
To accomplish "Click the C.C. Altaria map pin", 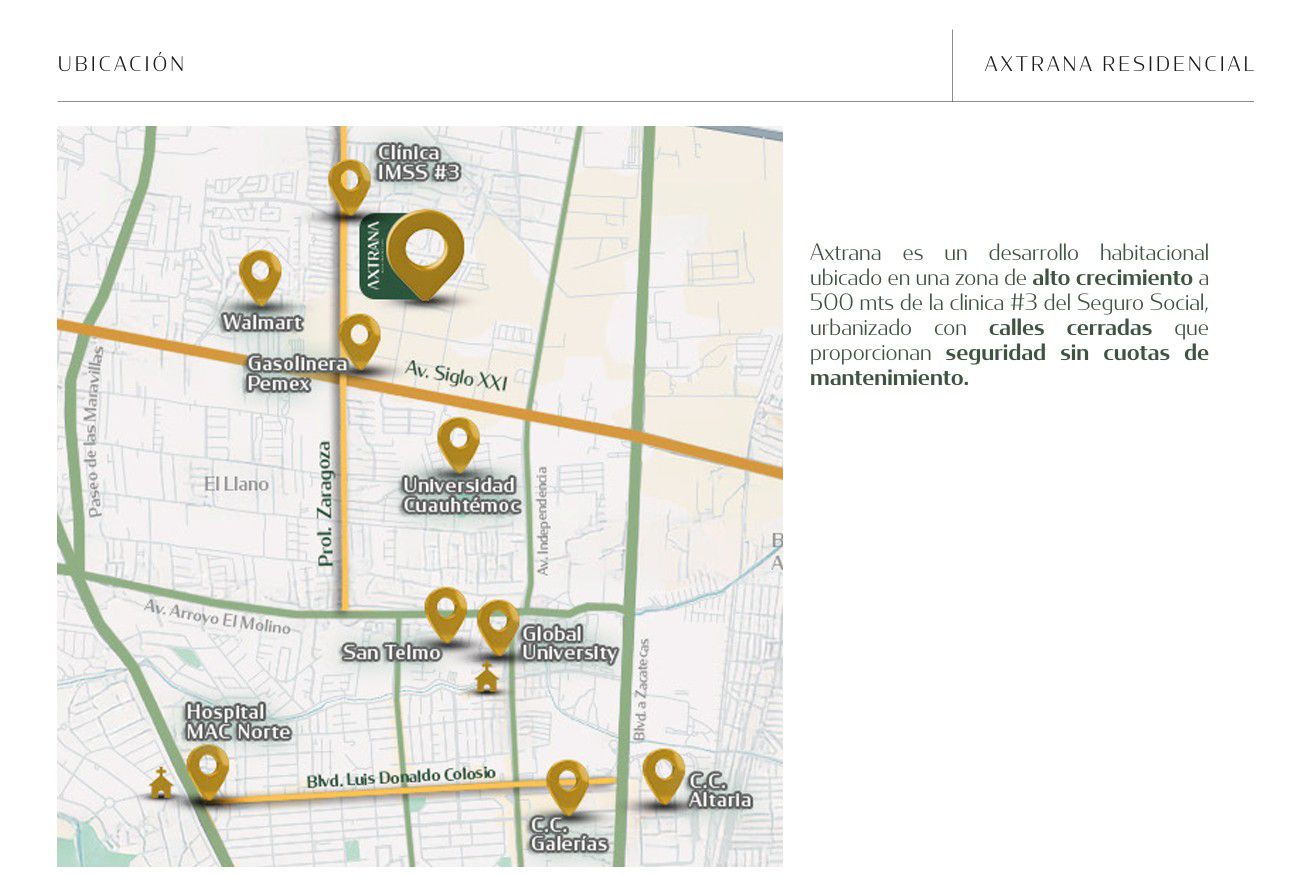I will [x=664, y=776].
